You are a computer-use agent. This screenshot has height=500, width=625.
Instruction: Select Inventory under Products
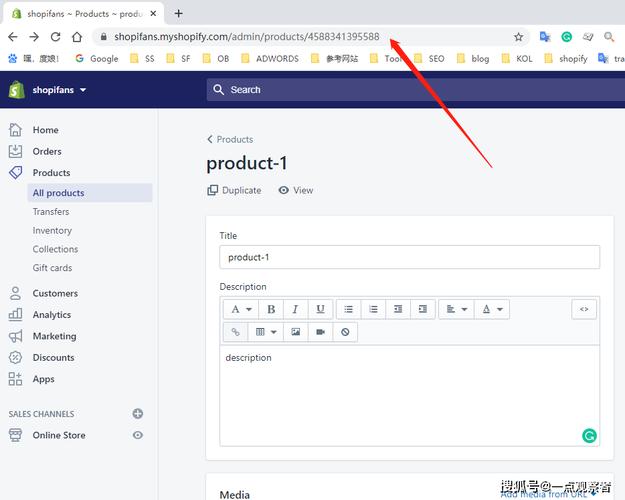click(52, 230)
